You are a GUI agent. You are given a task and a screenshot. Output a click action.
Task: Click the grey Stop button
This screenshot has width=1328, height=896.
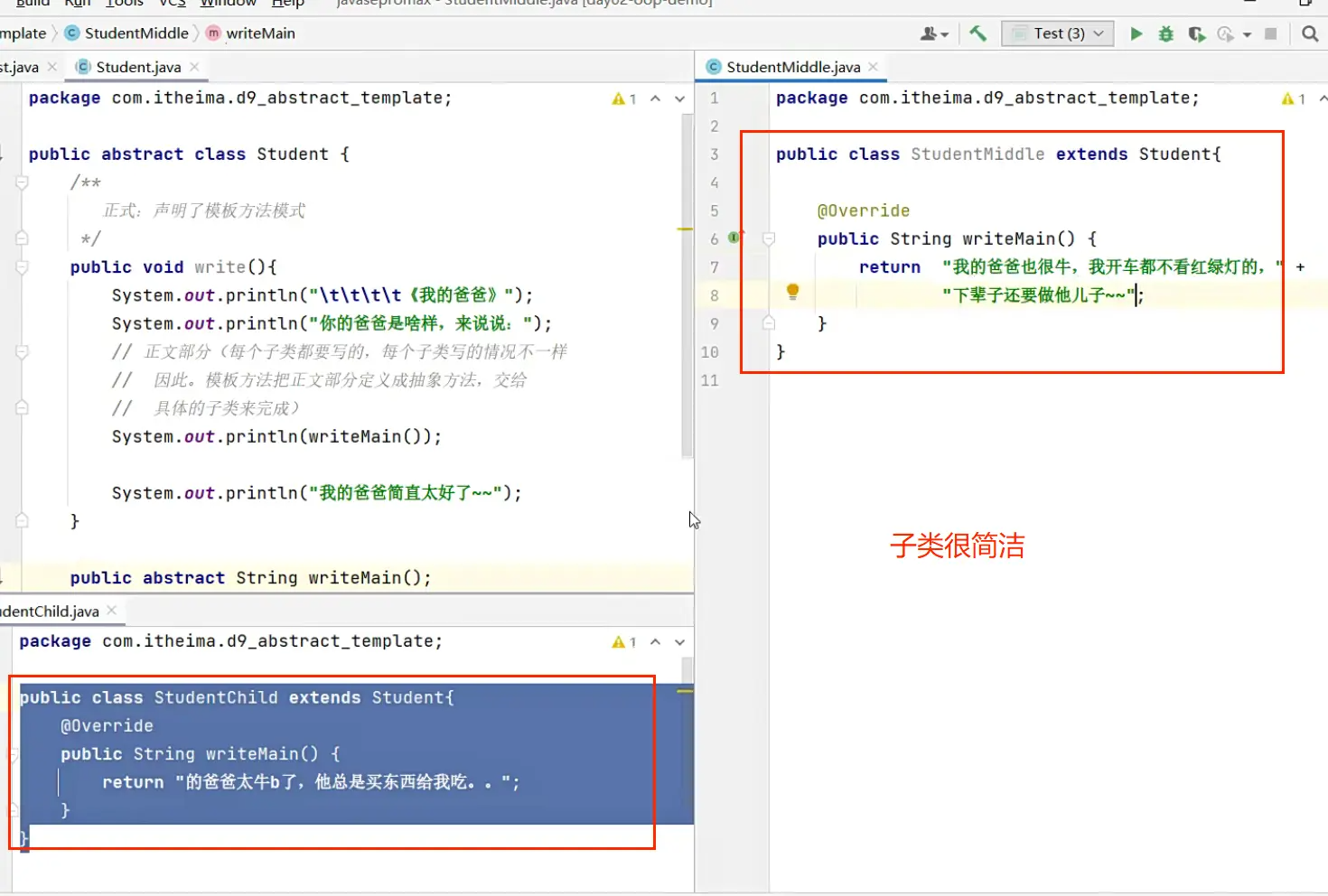point(1271,33)
